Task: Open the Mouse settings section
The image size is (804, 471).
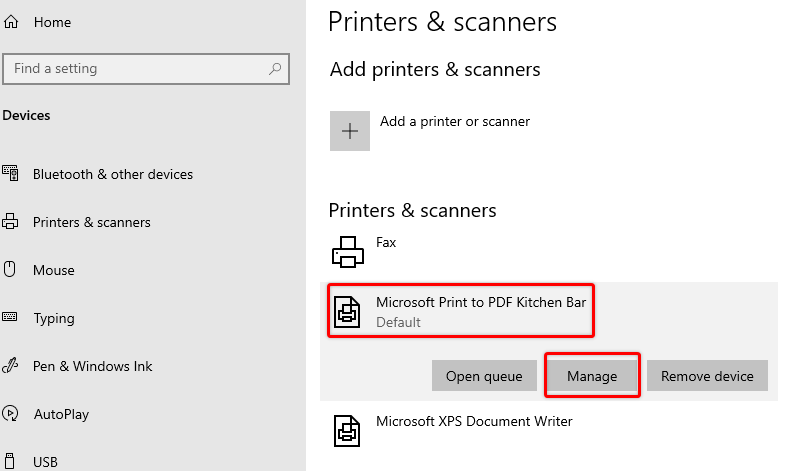Action: click(54, 270)
